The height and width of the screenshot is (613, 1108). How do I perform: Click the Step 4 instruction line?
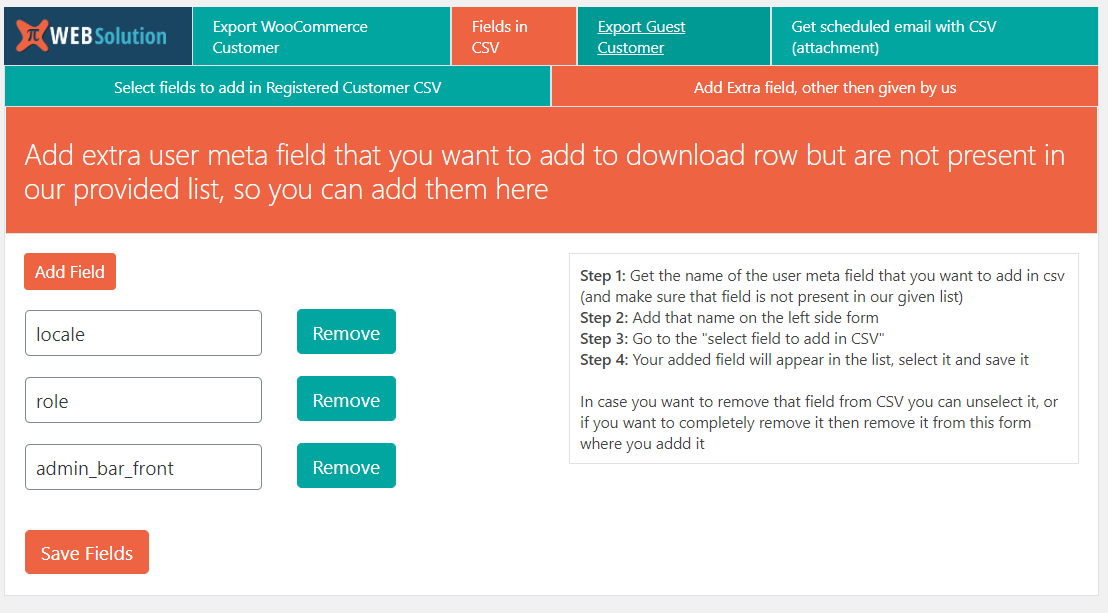click(x=804, y=360)
